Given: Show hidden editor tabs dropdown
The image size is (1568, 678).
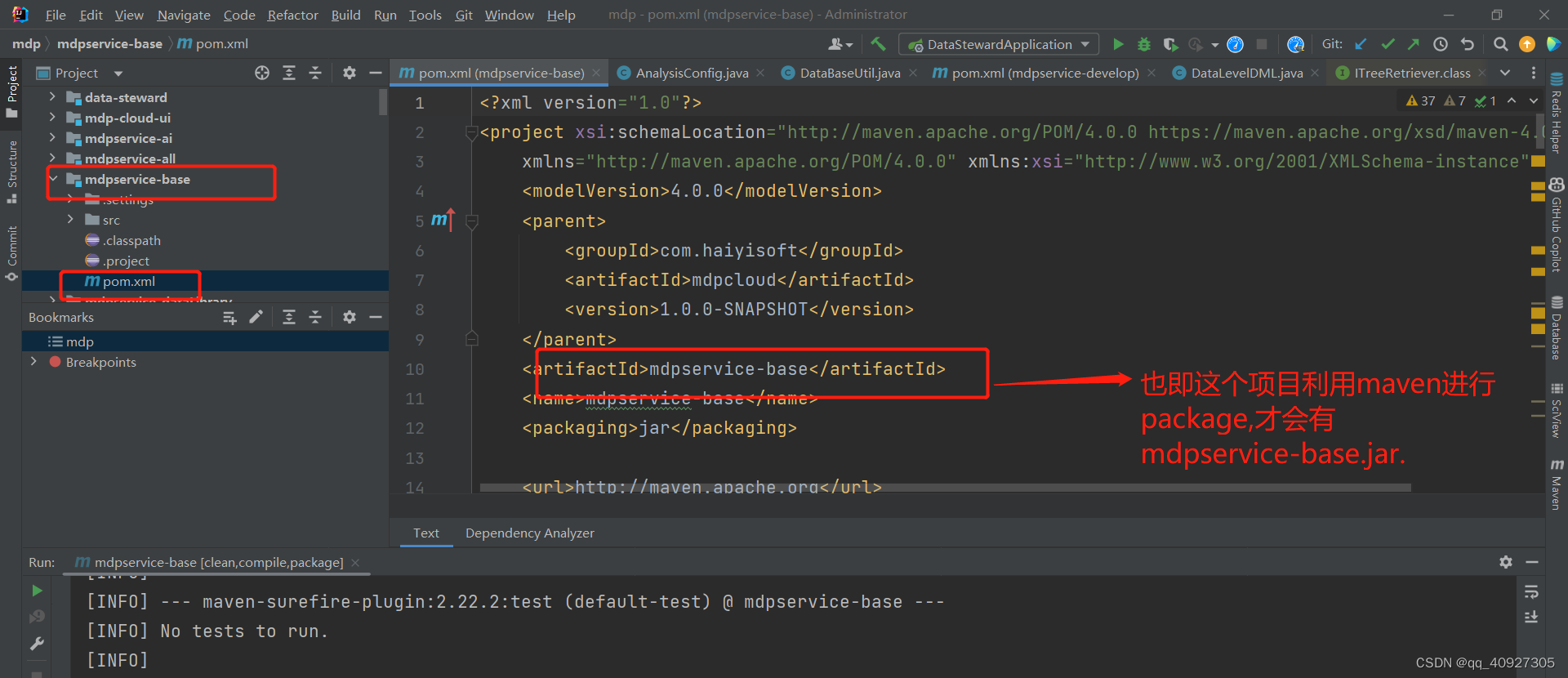Looking at the screenshot, I should [1505, 73].
